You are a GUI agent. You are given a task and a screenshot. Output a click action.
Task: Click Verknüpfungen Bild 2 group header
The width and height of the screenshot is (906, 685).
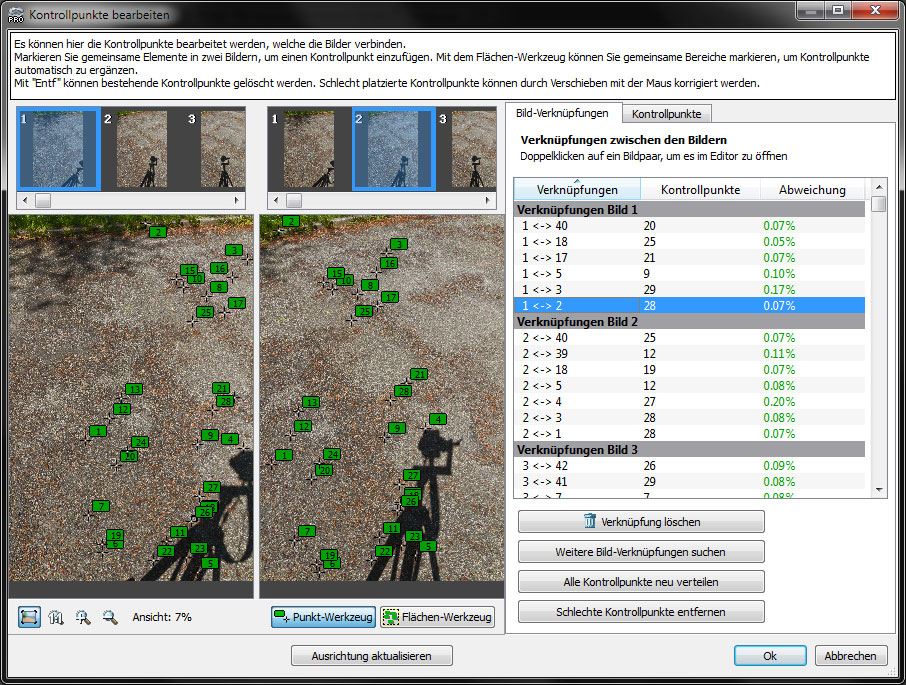point(689,322)
